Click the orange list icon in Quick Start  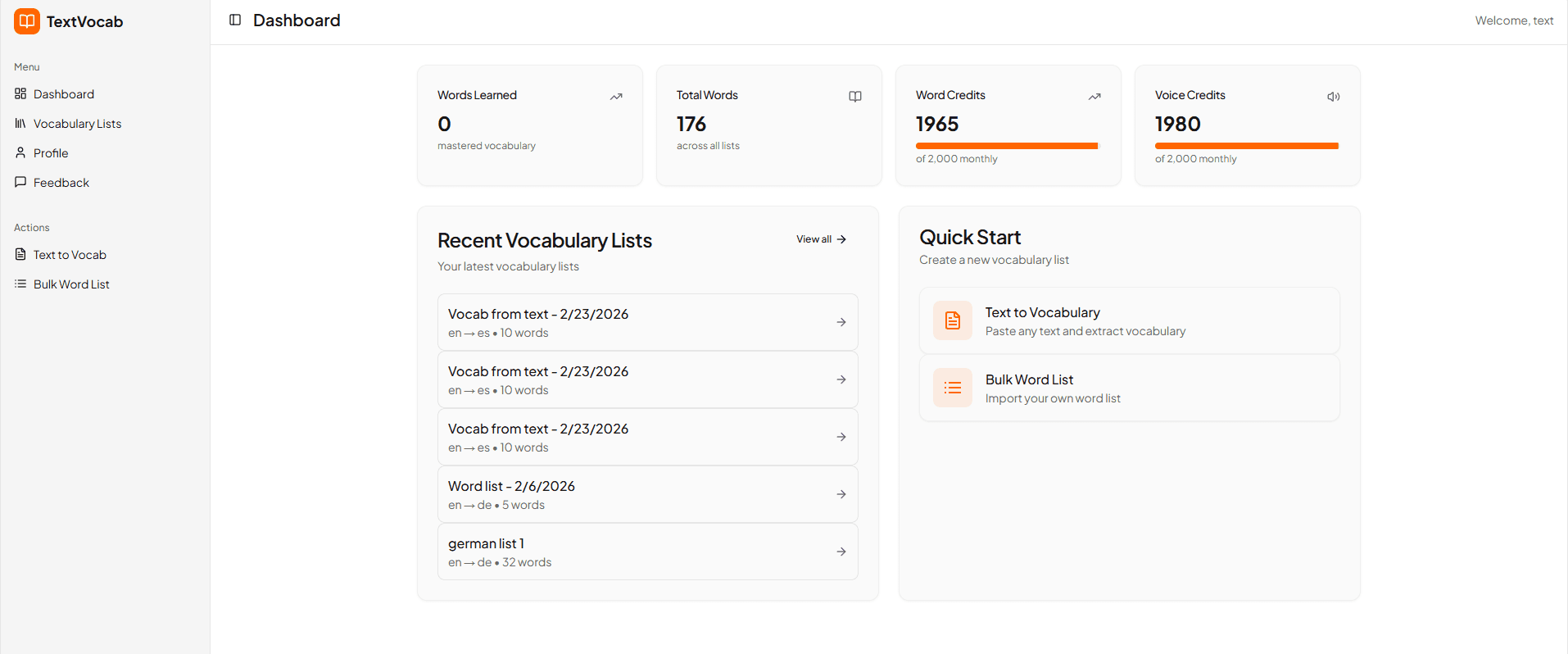click(x=953, y=388)
